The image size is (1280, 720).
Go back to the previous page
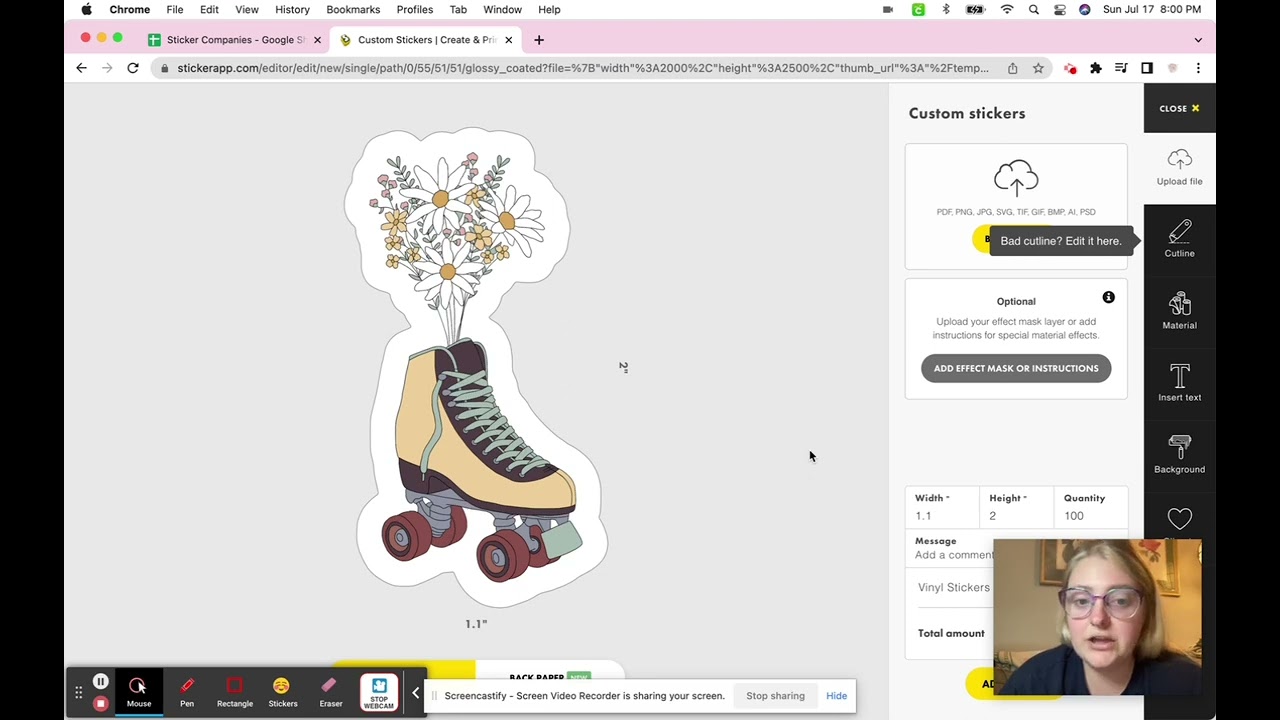click(x=81, y=68)
